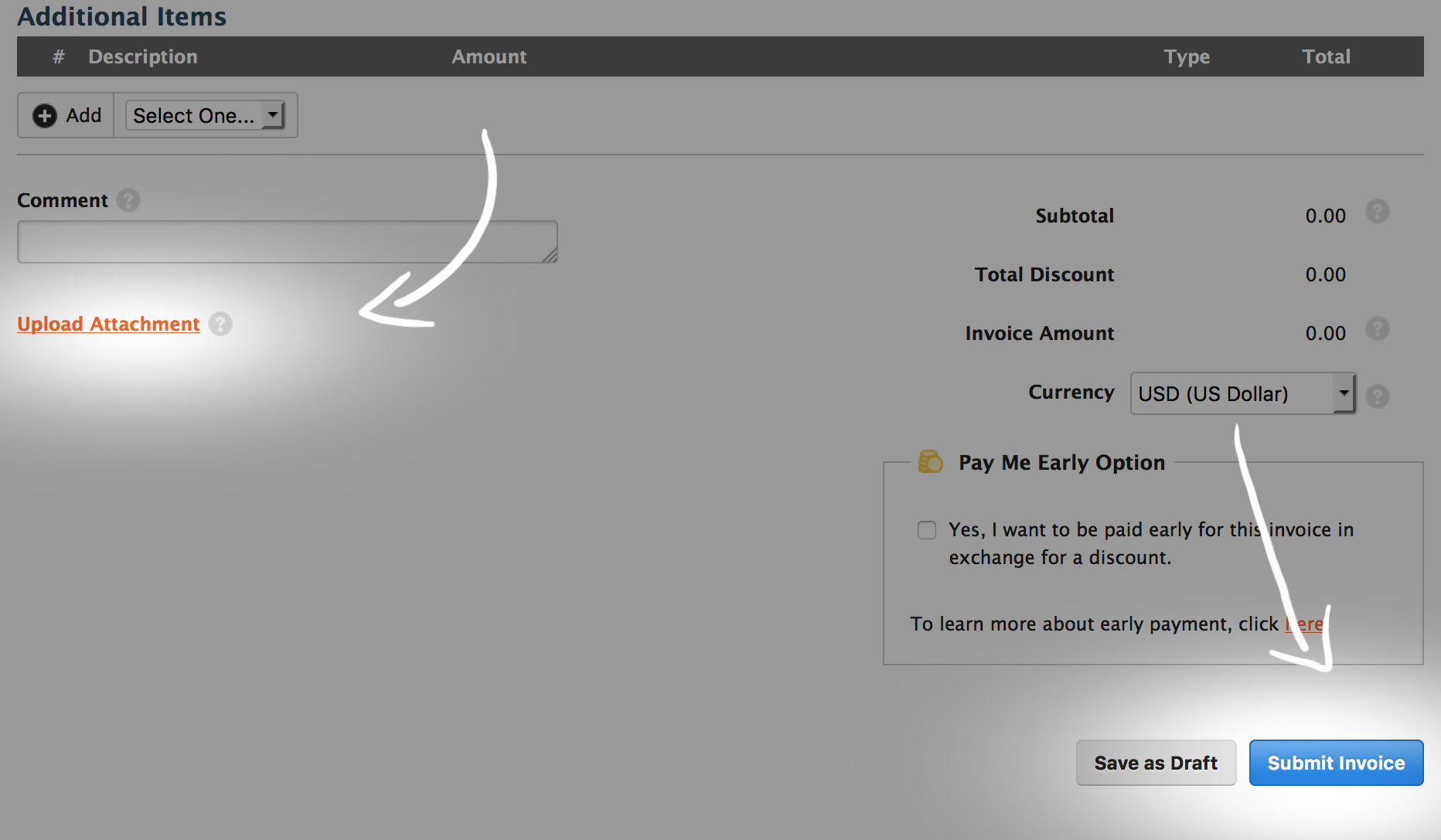The image size is (1441, 840).
Task: Click the Amount column header
Action: 489,56
